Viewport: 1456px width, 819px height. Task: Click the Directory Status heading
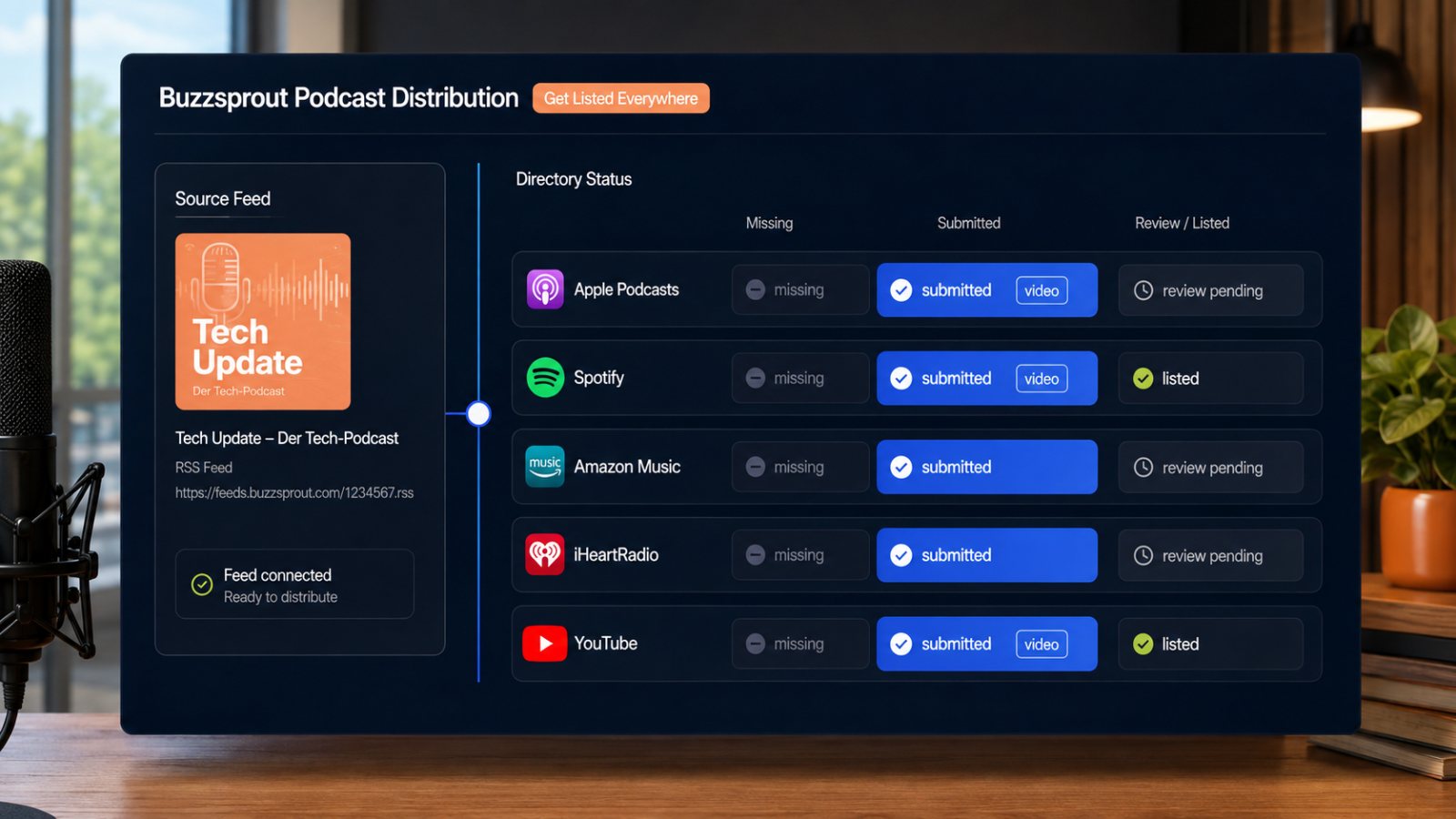(x=573, y=179)
